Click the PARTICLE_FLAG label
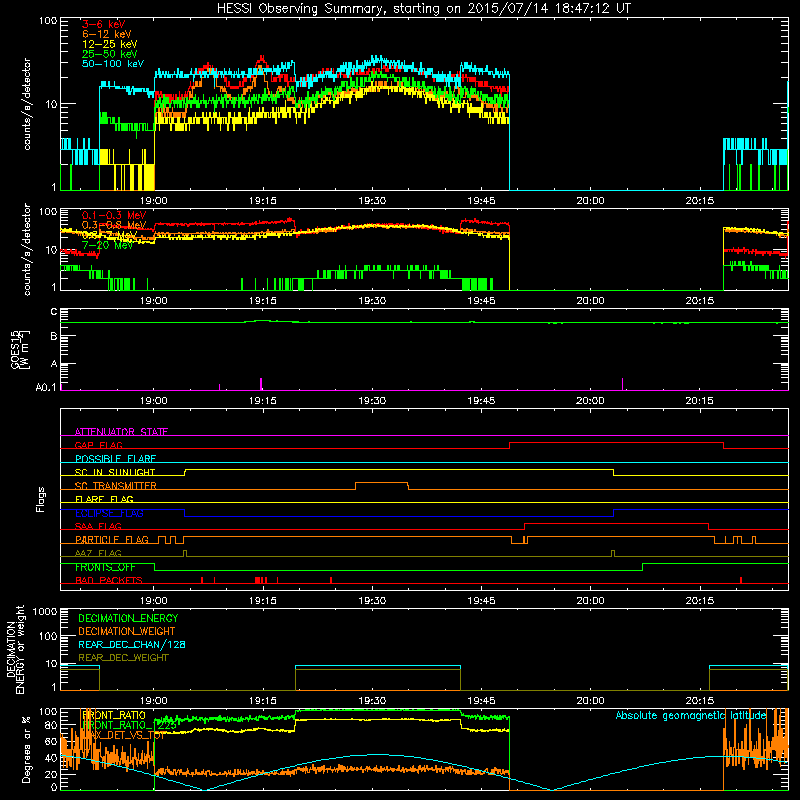 (x=112, y=540)
